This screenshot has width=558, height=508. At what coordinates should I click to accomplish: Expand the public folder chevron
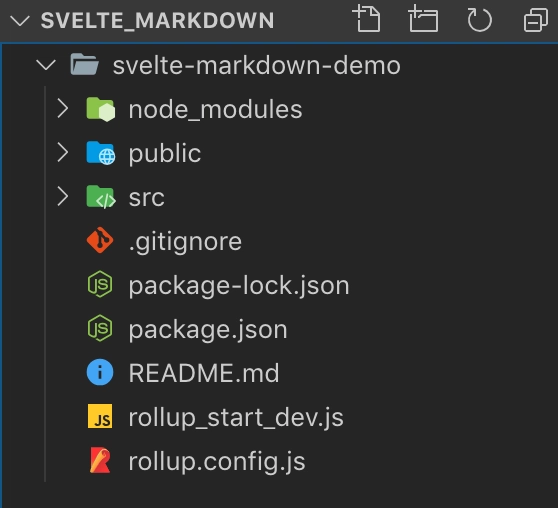tap(63, 152)
